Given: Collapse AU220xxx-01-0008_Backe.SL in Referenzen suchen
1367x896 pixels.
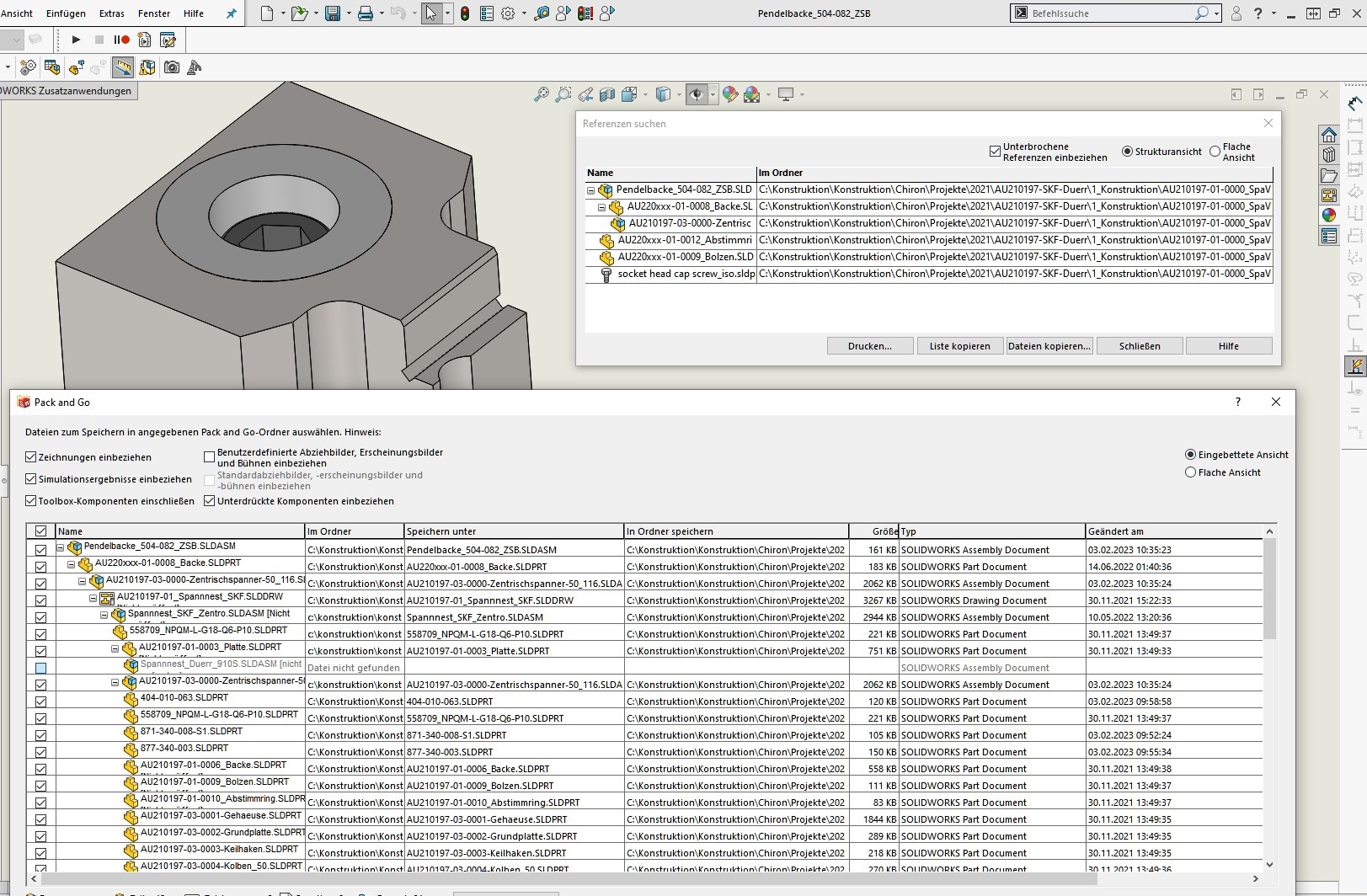Looking at the screenshot, I should pyautogui.click(x=602, y=207).
